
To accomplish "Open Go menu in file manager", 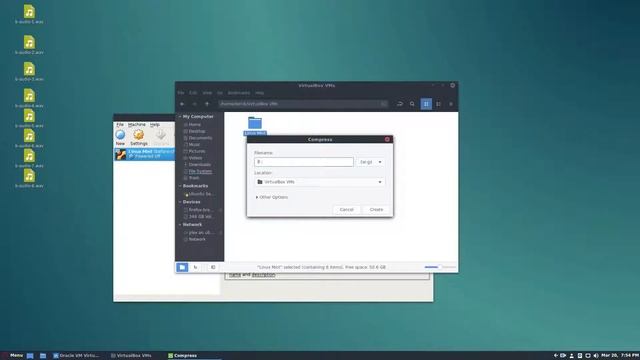I will point(220,93).
